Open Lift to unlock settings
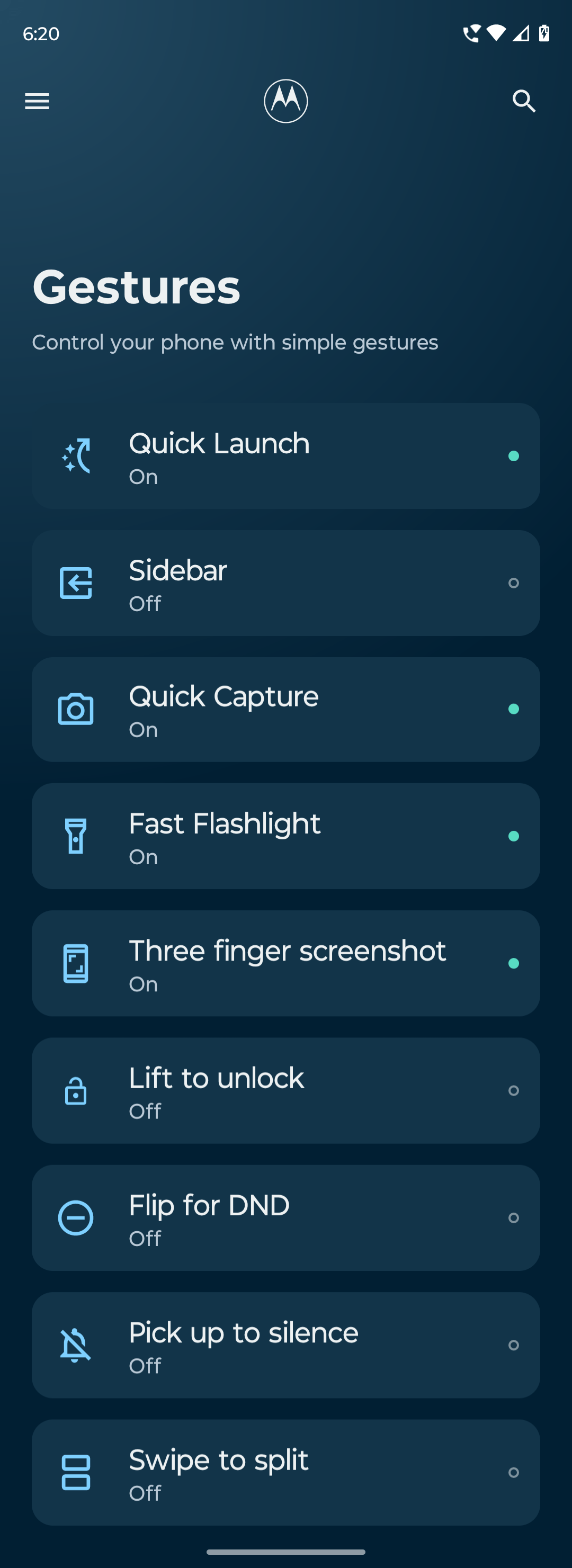Viewport: 572px width, 1568px height. click(286, 1091)
